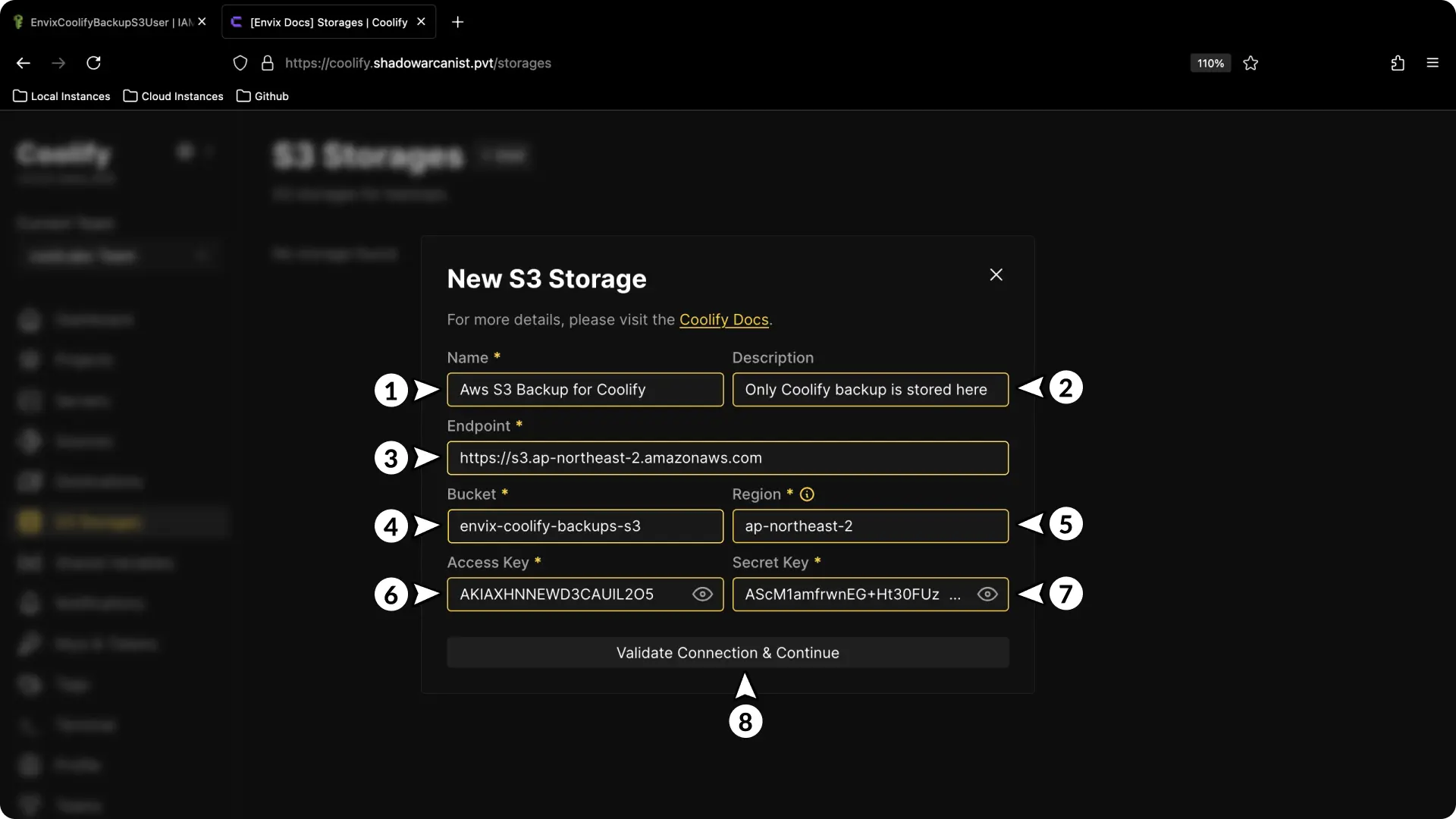Click the Region info circle icon
The width and height of the screenshot is (1456, 819).
coord(806,494)
